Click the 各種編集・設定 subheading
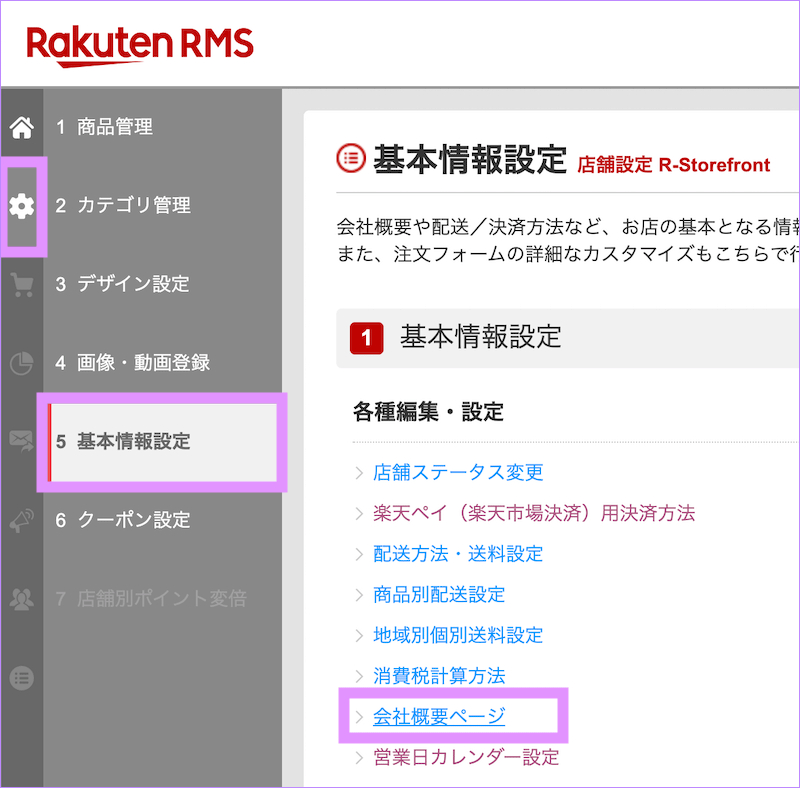800x788 pixels. 428,412
